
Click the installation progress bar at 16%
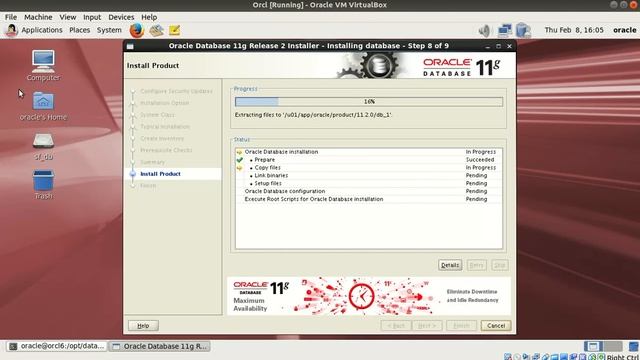369,102
